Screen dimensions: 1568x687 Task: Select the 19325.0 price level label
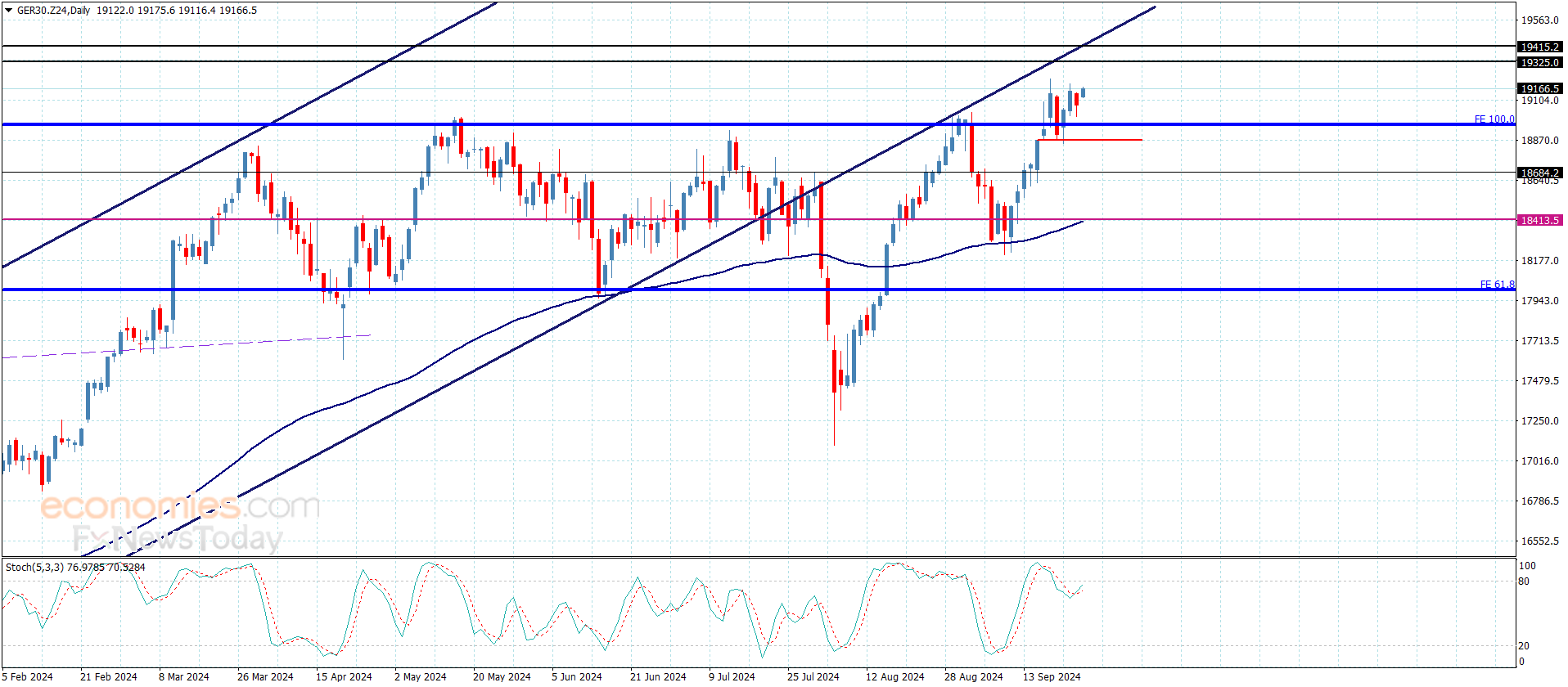[x=1539, y=63]
